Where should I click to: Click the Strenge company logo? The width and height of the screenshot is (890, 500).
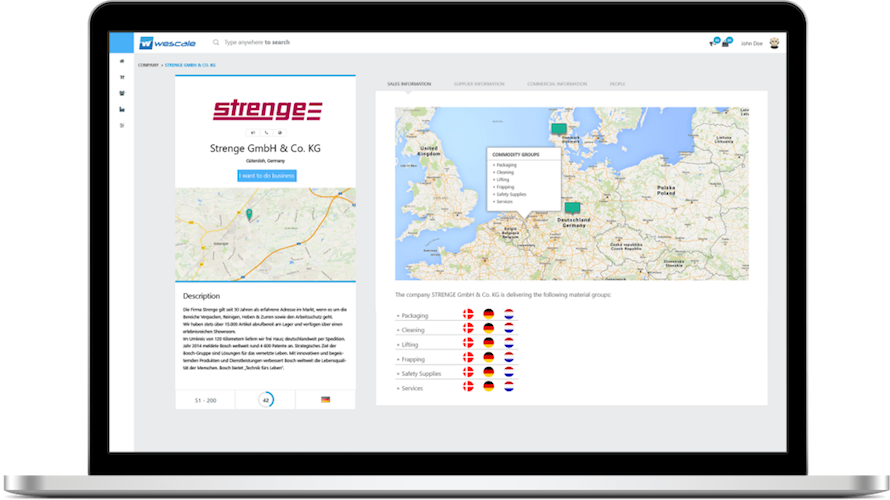(x=267, y=110)
